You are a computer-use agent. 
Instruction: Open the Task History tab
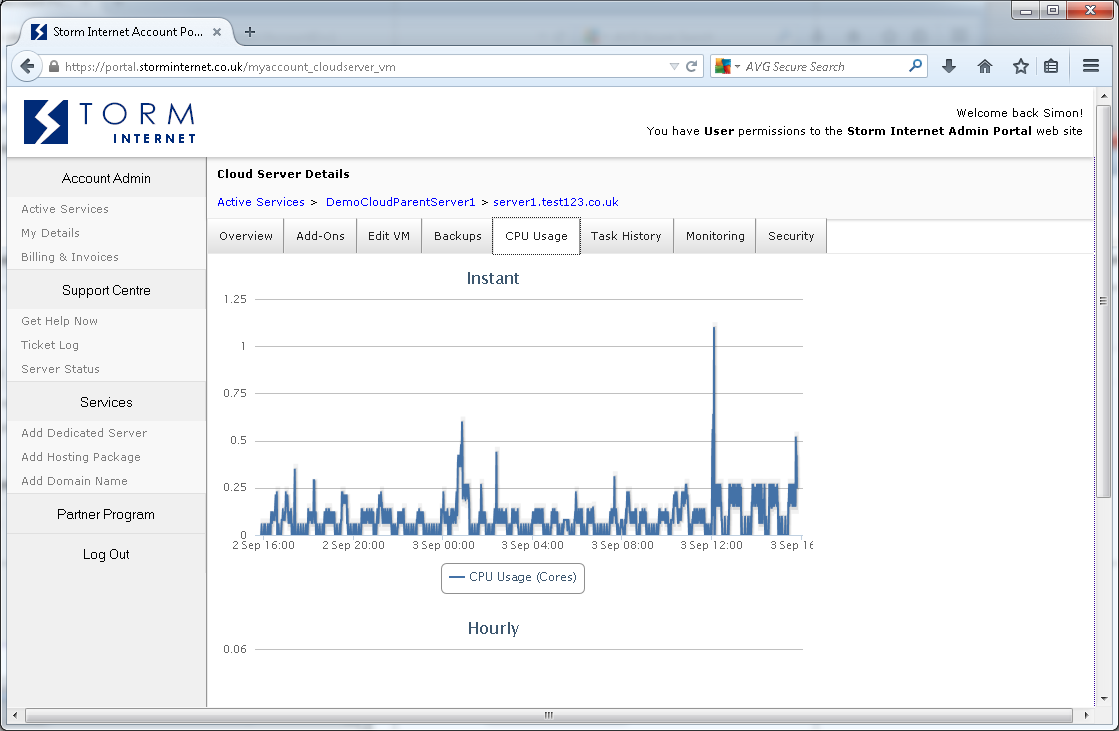click(626, 236)
